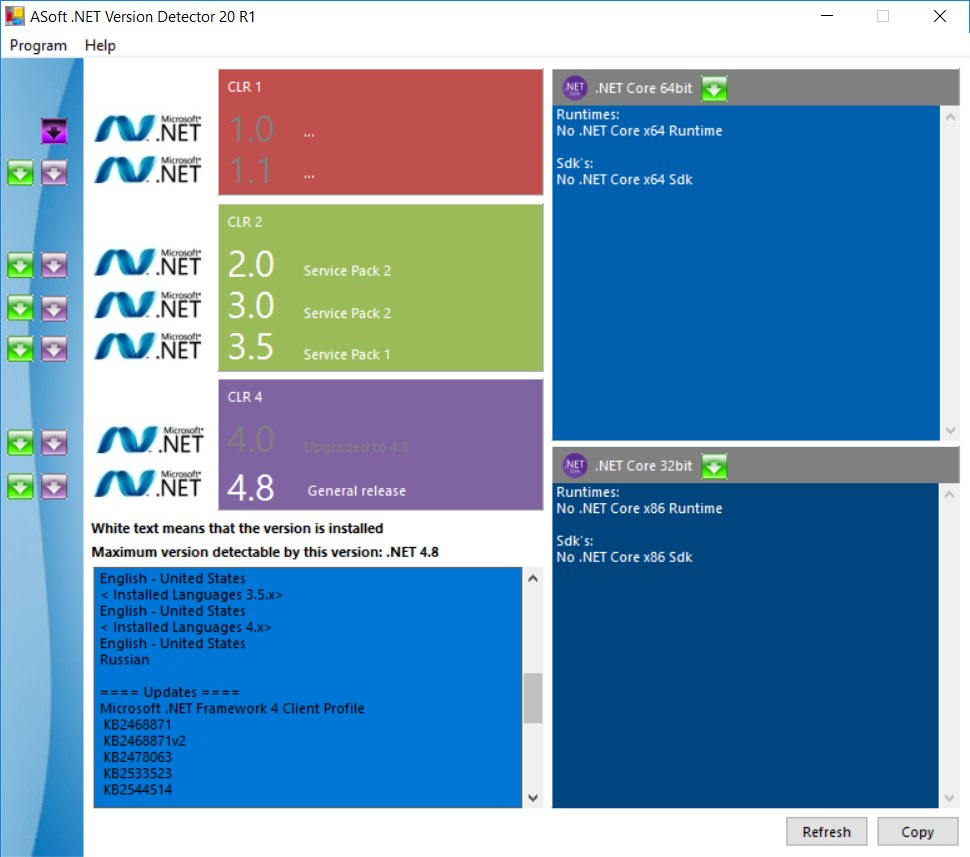Click the Microsoft .NET logo beside version 3.5
This screenshot has height=857, width=970.
pos(148,346)
